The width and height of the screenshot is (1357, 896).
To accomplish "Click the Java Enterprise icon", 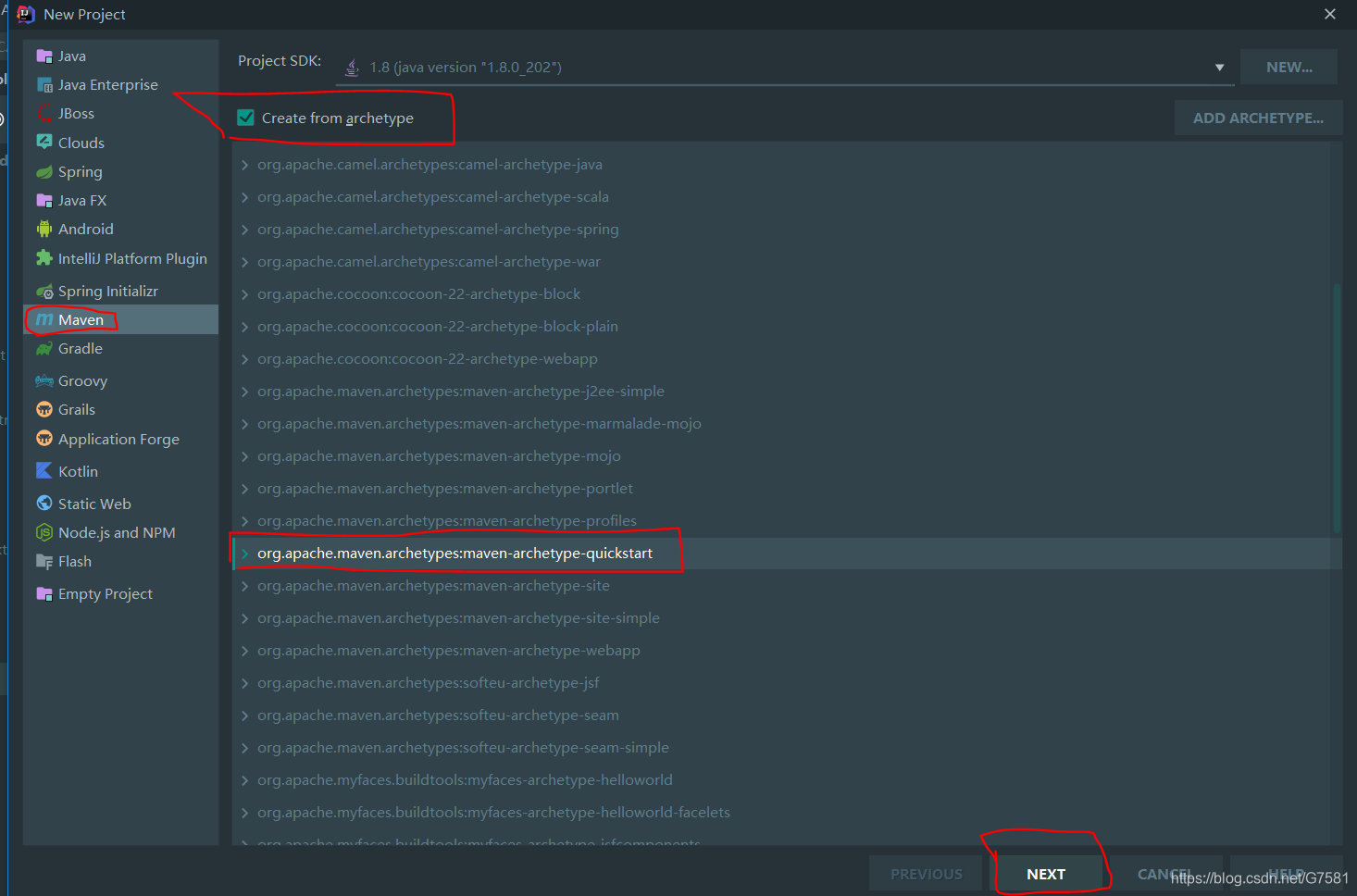I will click(x=44, y=85).
